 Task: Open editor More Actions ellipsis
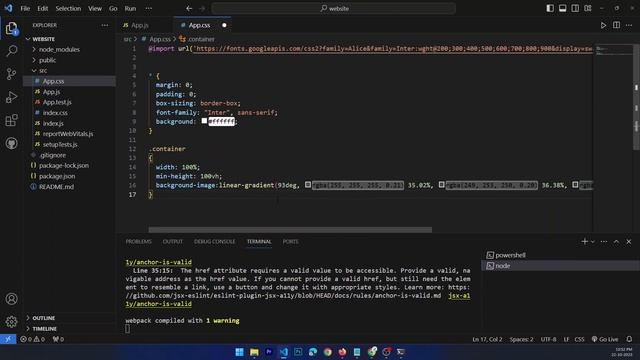pos(629,25)
